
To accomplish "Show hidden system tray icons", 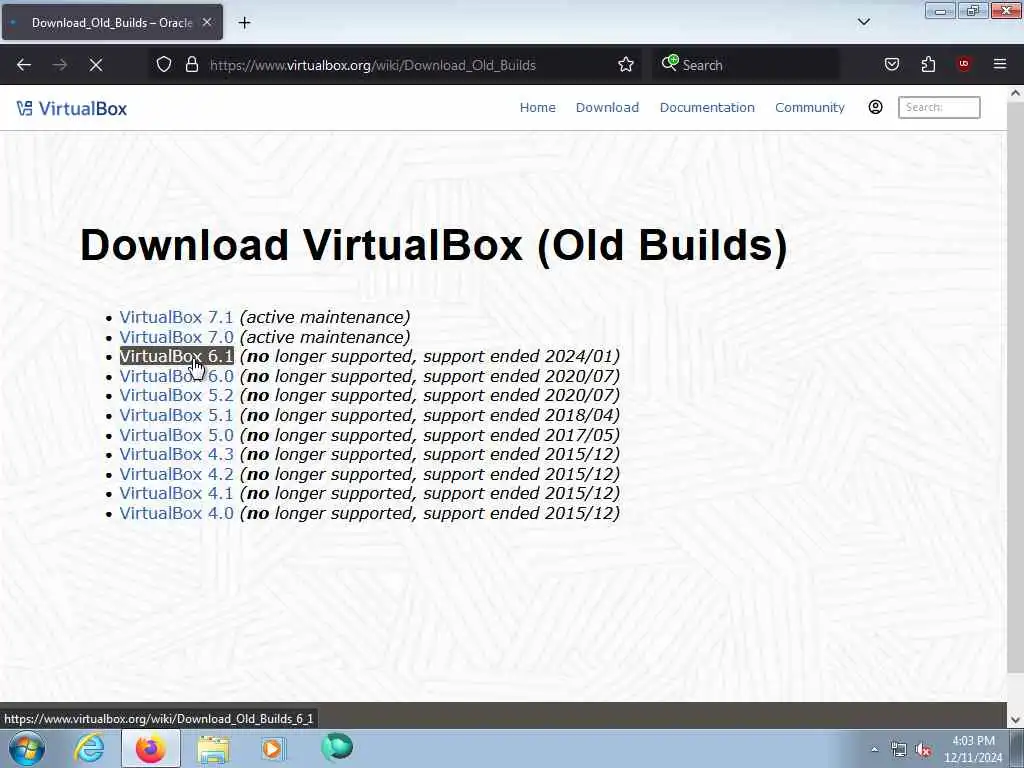I will coord(874,749).
